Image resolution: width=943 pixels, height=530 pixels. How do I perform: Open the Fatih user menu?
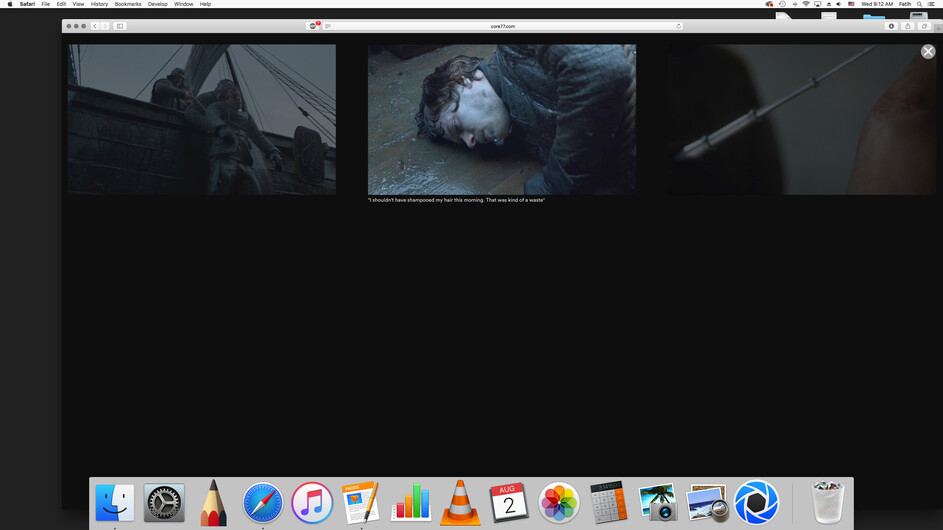pos(905,4)
